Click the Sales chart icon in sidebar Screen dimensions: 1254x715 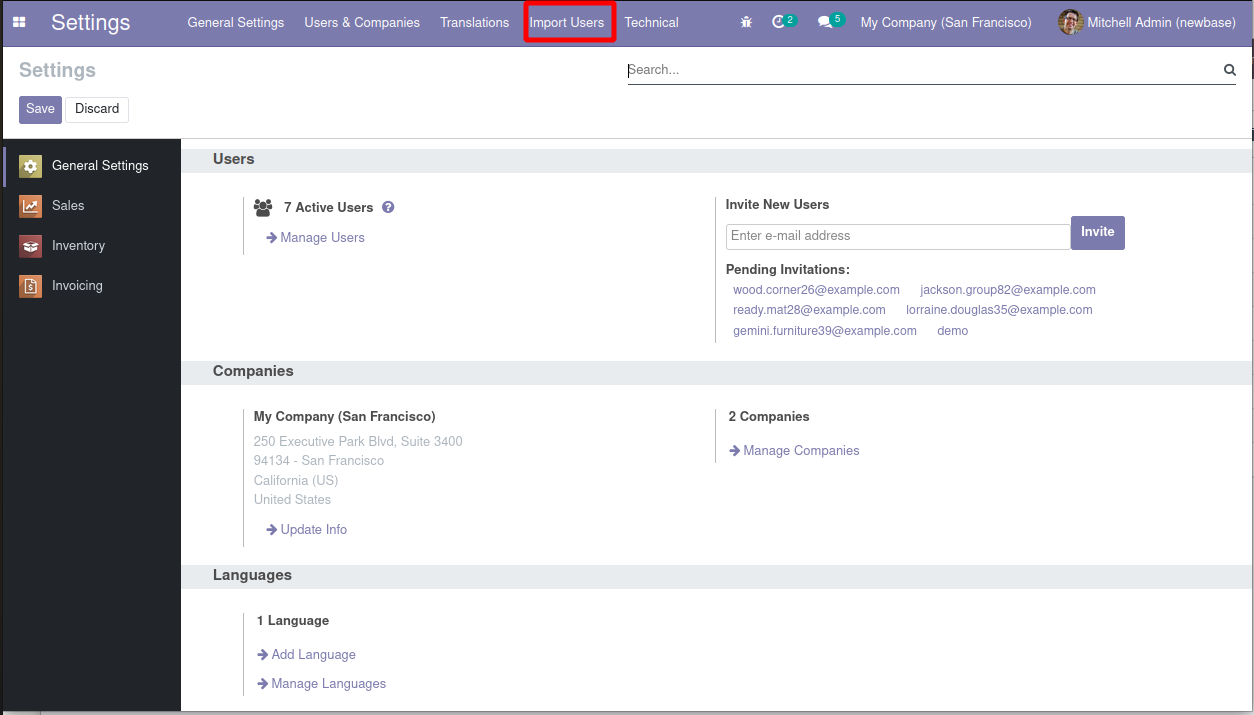(x=30, y=206)
